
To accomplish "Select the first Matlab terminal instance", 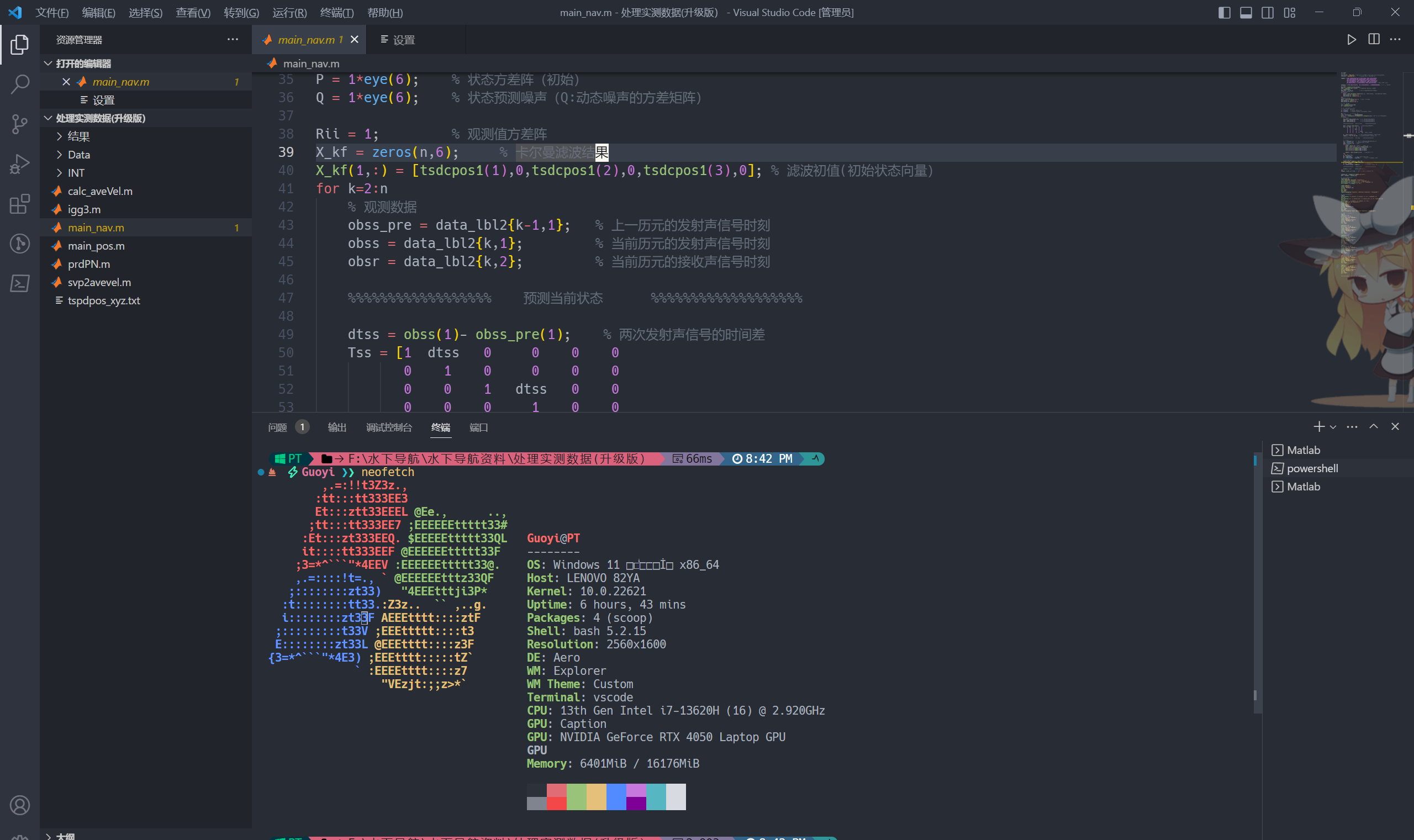I will [1338, 450].
